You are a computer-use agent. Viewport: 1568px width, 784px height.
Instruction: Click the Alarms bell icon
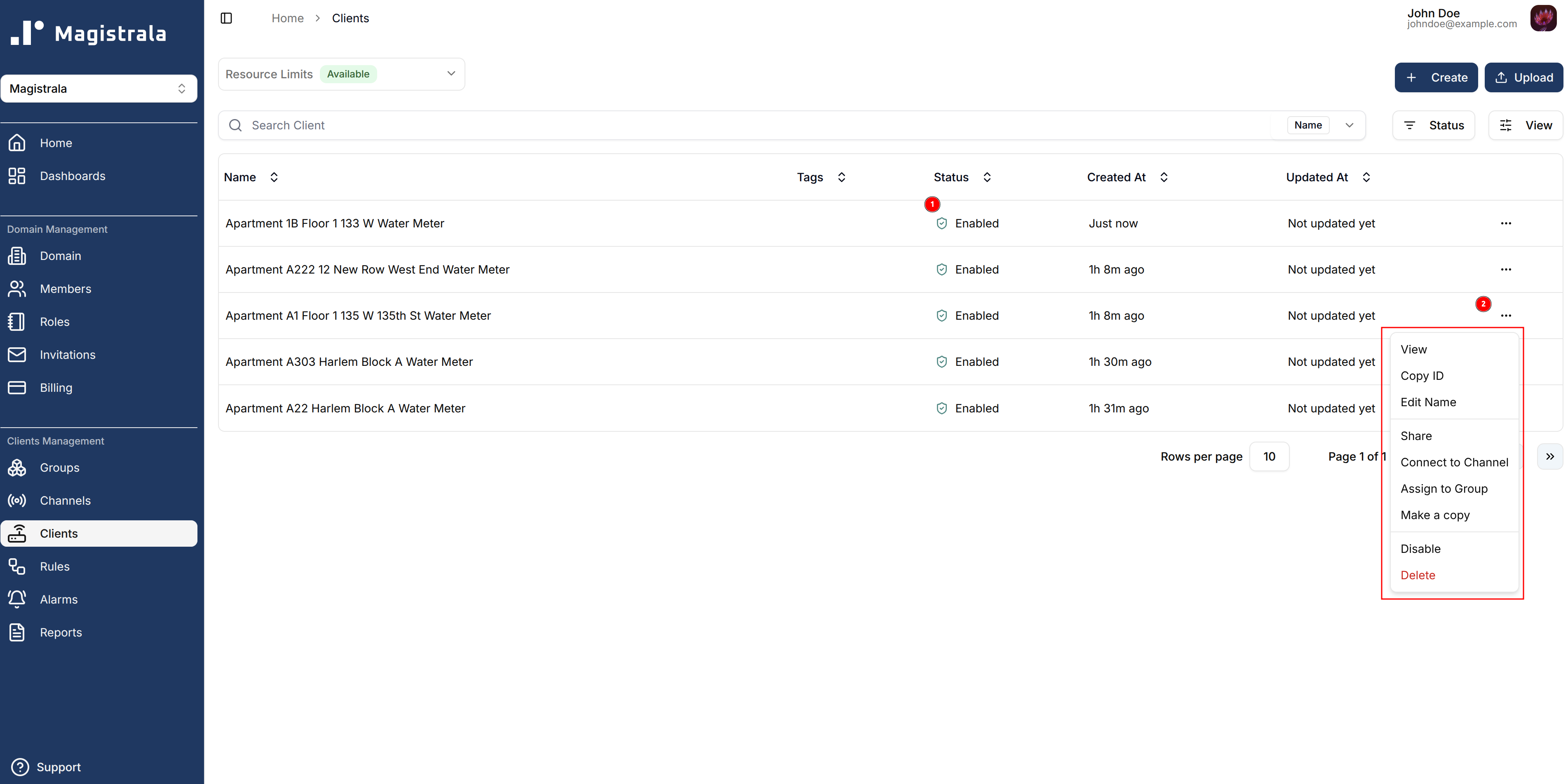[17, 599]
